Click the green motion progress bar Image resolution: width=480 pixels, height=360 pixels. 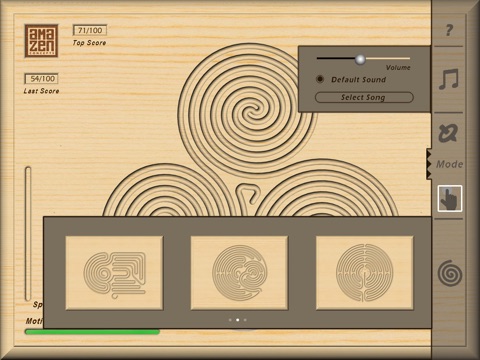tap(92, 332)
